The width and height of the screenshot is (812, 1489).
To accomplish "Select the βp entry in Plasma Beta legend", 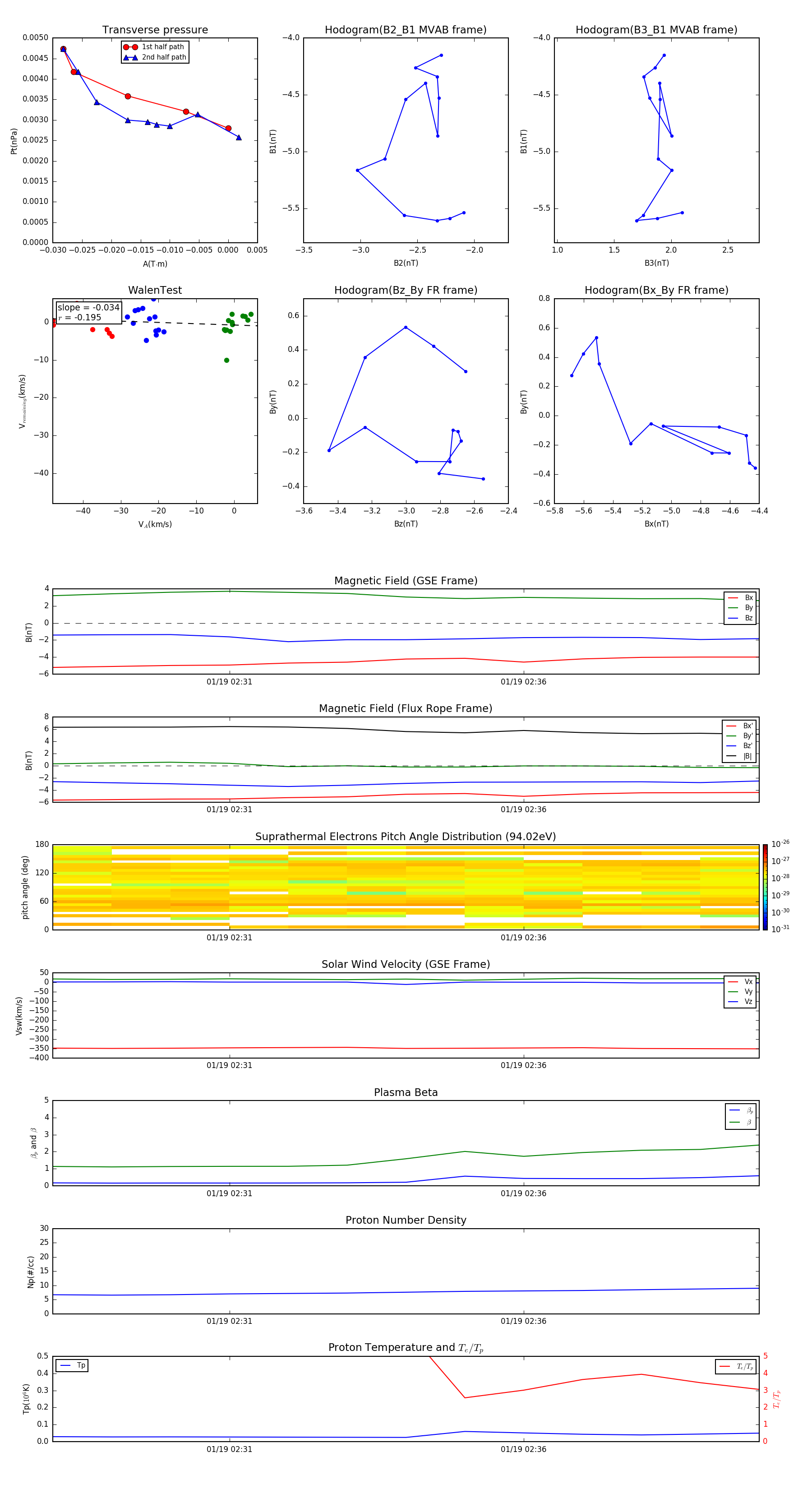I will click(741, 1110).
